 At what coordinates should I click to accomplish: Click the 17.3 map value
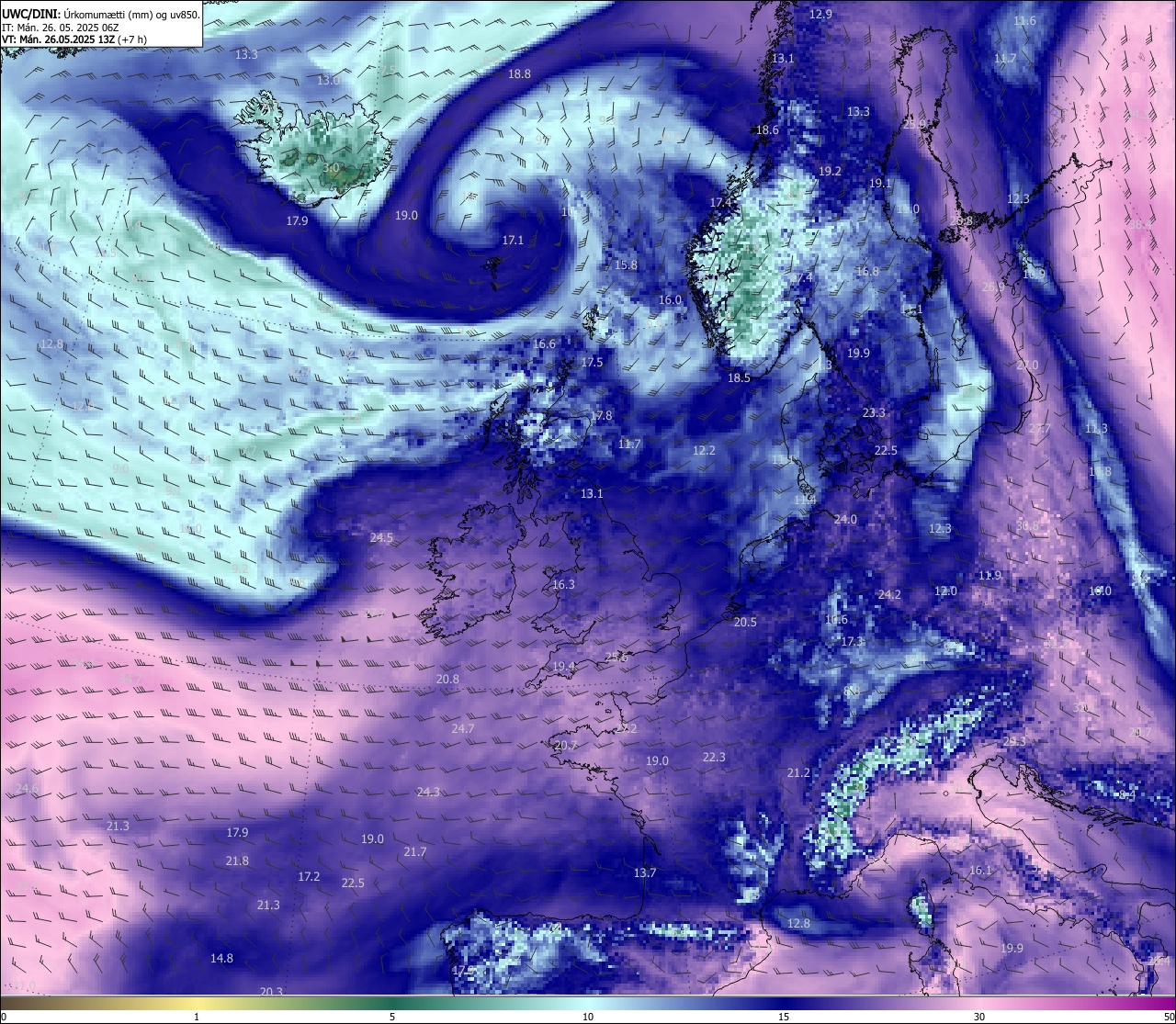(x=853, y=642)
